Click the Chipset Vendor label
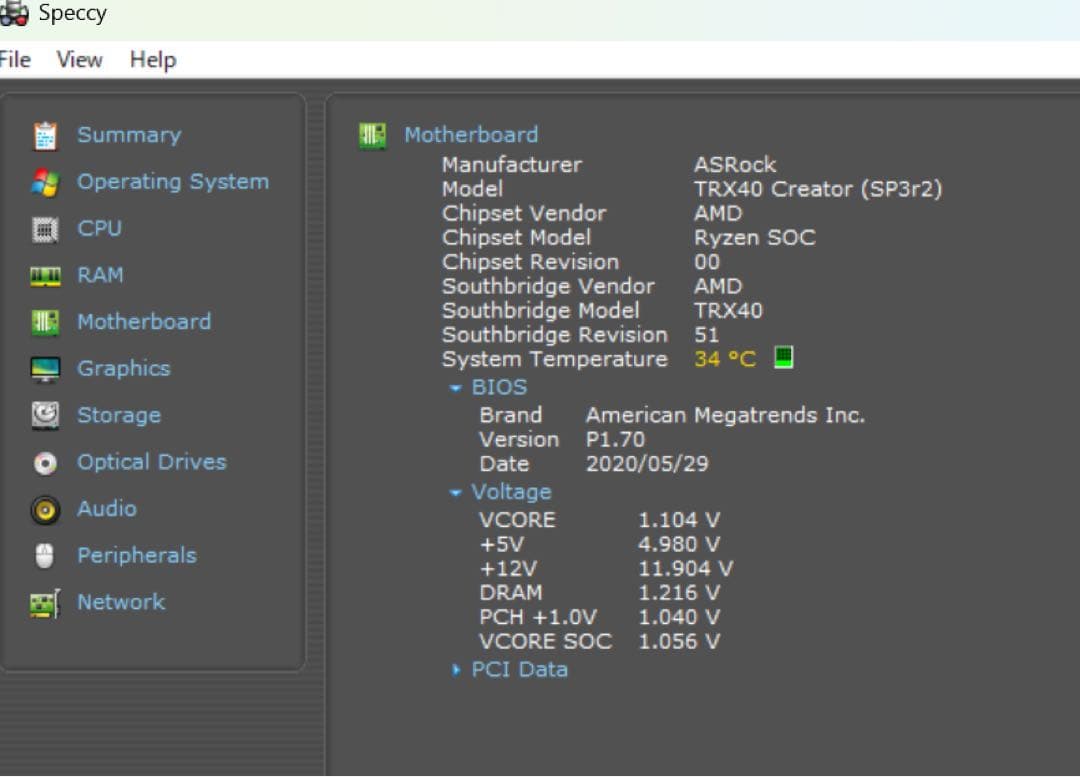The image size is (1080, 777). [x=524, y=214]
